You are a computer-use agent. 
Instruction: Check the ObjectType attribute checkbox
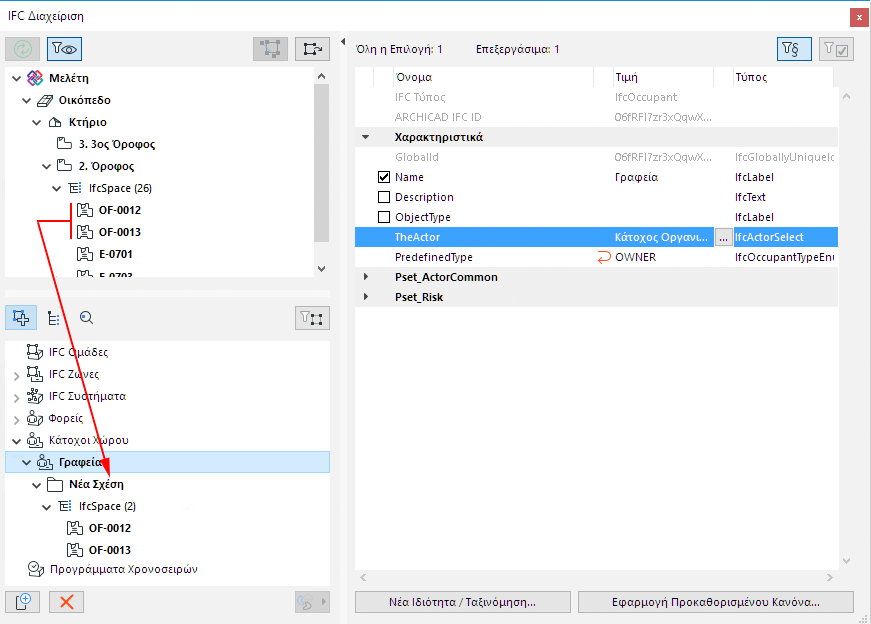pyautogui.click(x=384, y=217)
